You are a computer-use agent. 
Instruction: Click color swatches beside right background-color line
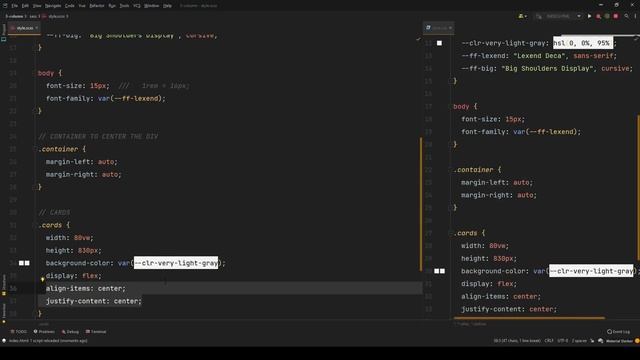click(440, 271)
